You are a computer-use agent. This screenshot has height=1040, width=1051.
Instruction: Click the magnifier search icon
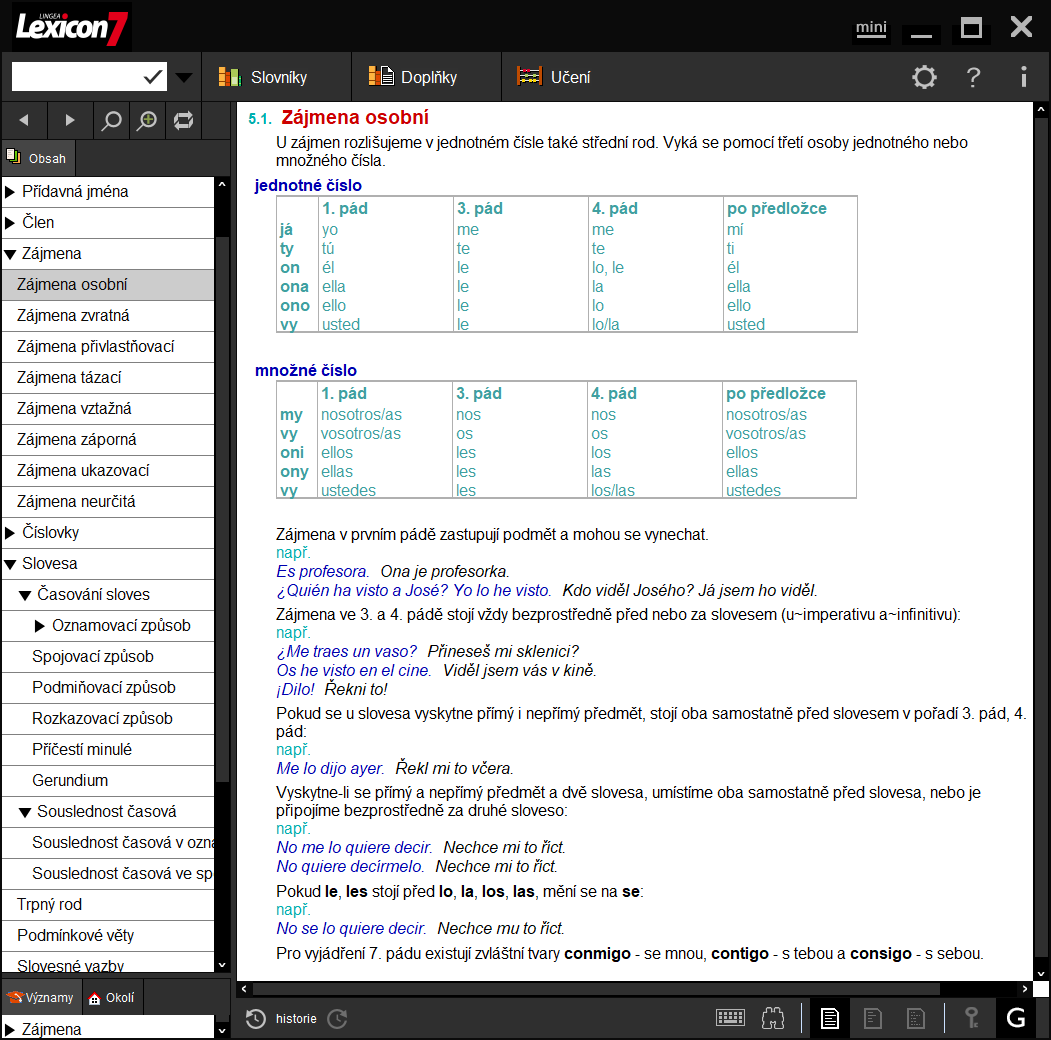[x=111, y=121]
